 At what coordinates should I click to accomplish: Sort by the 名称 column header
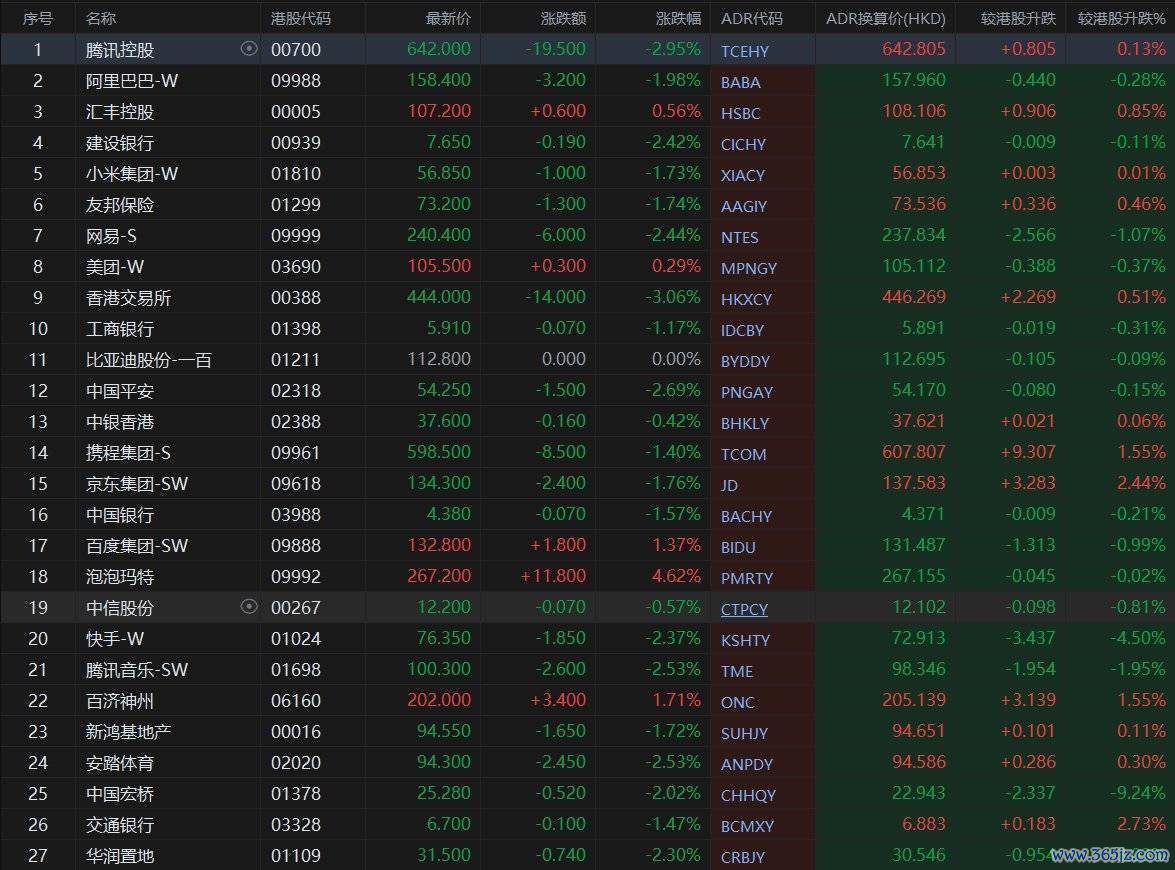point(101,18)
